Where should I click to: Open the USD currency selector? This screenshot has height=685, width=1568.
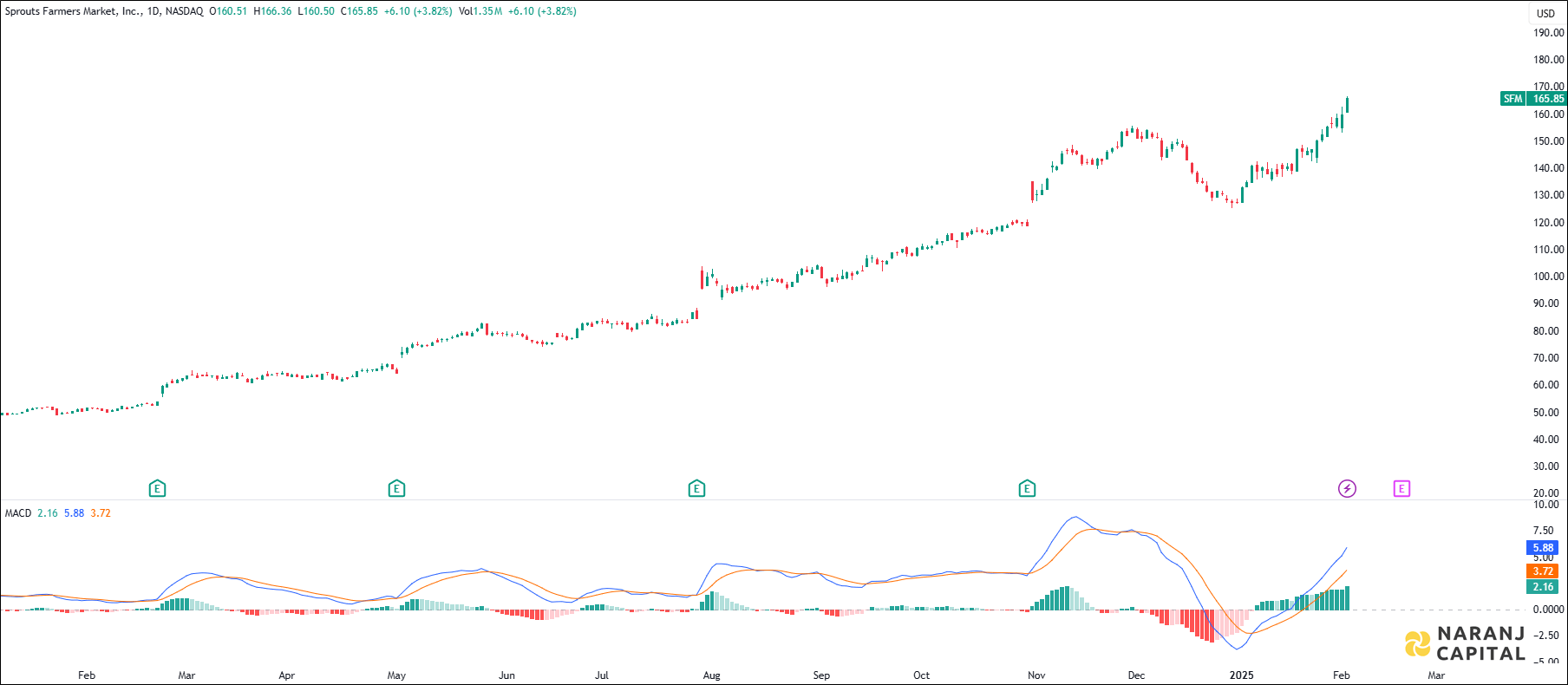[1546, 13]
